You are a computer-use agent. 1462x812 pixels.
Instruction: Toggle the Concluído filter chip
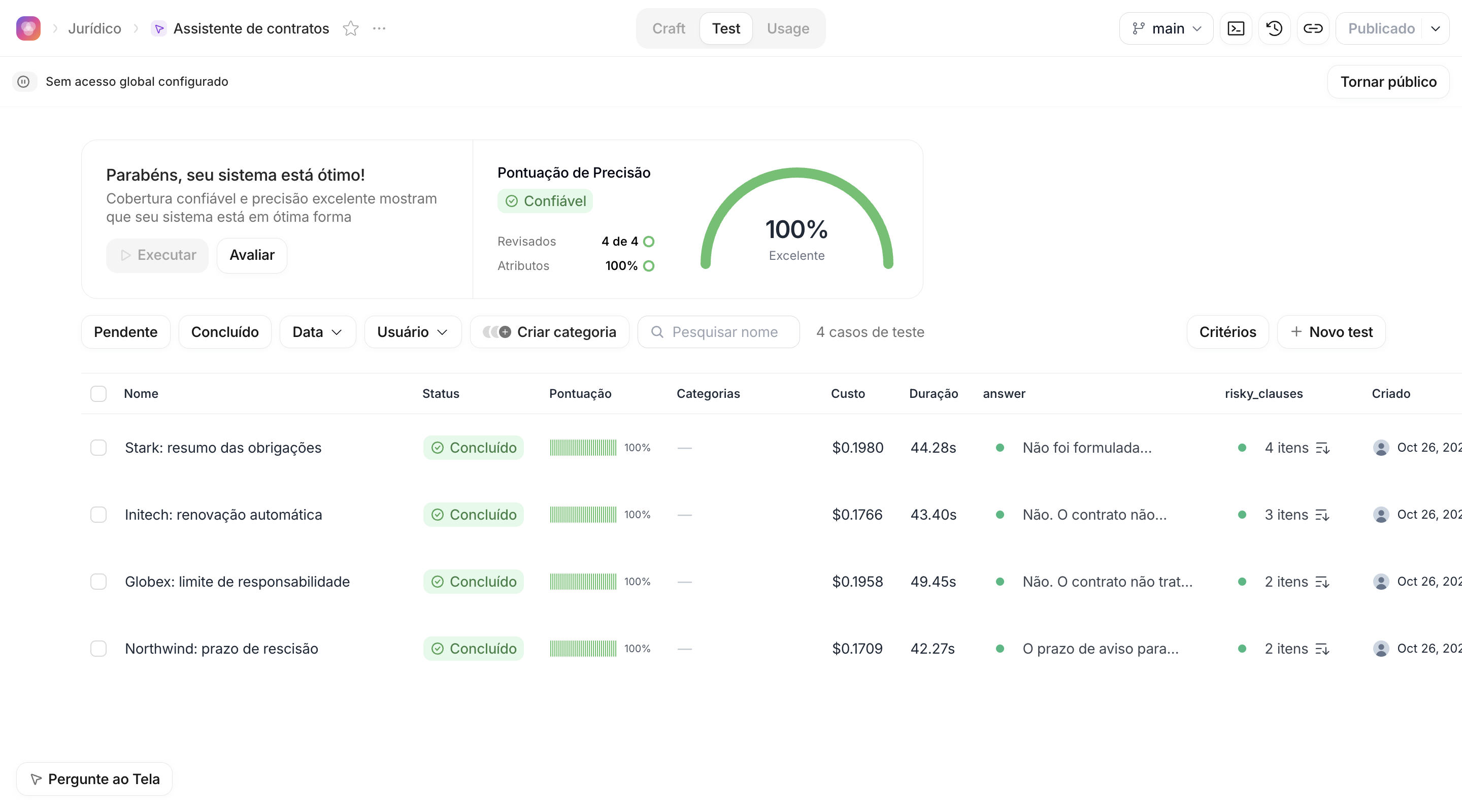click(225, 332)
